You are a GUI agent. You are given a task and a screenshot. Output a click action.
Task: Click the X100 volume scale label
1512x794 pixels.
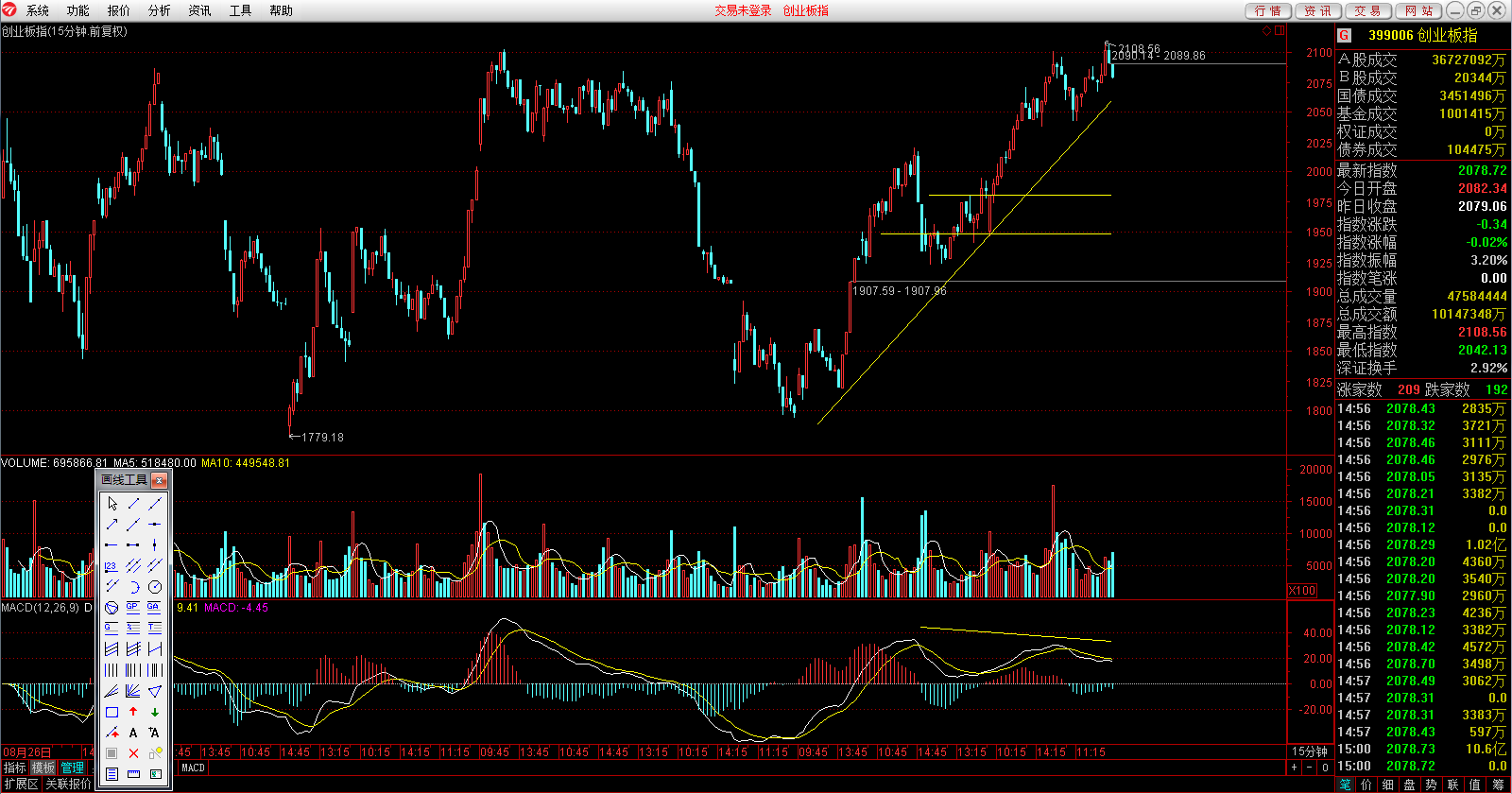coord(1302,591)
